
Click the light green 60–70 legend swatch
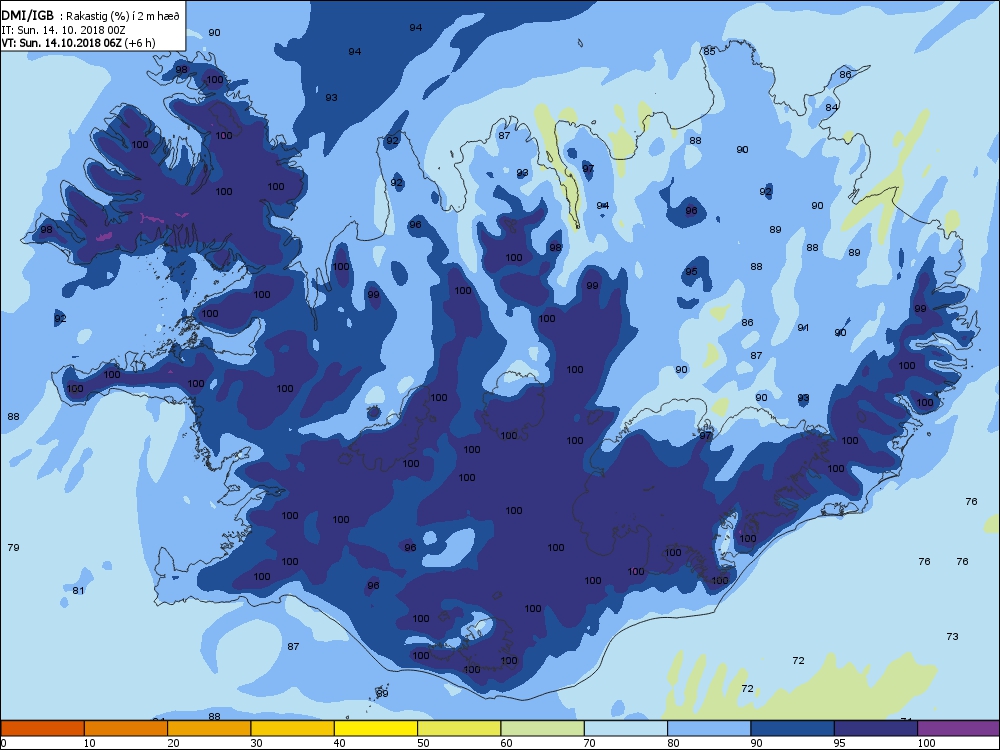click(x=543, y=728)
